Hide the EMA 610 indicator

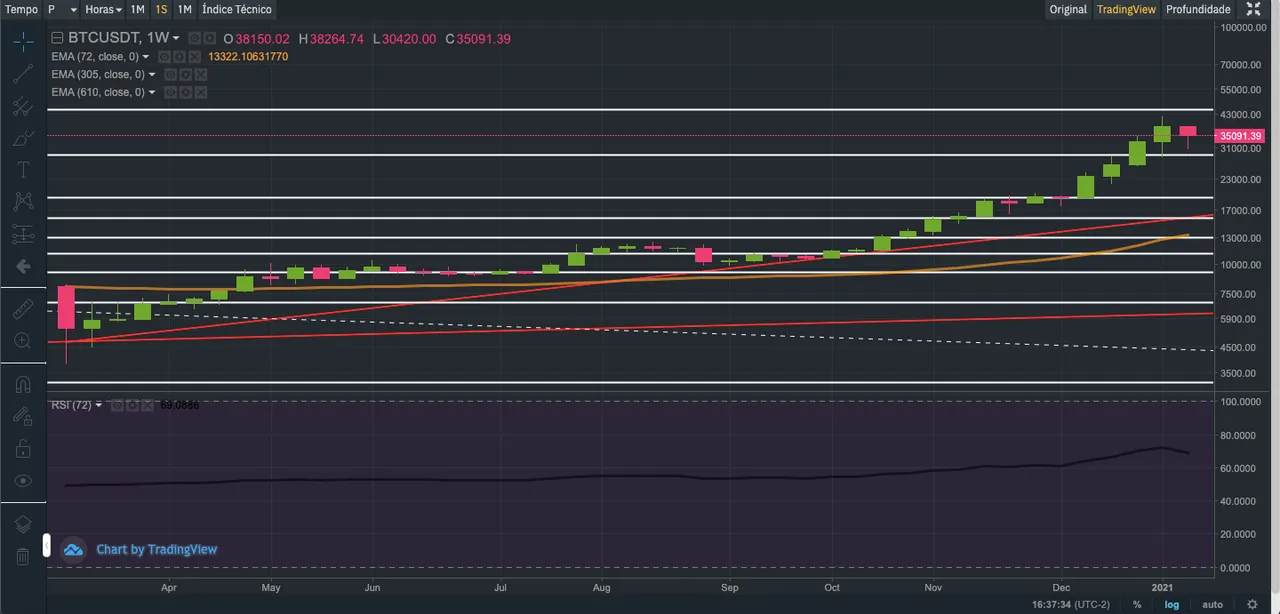tap(171, 92)
